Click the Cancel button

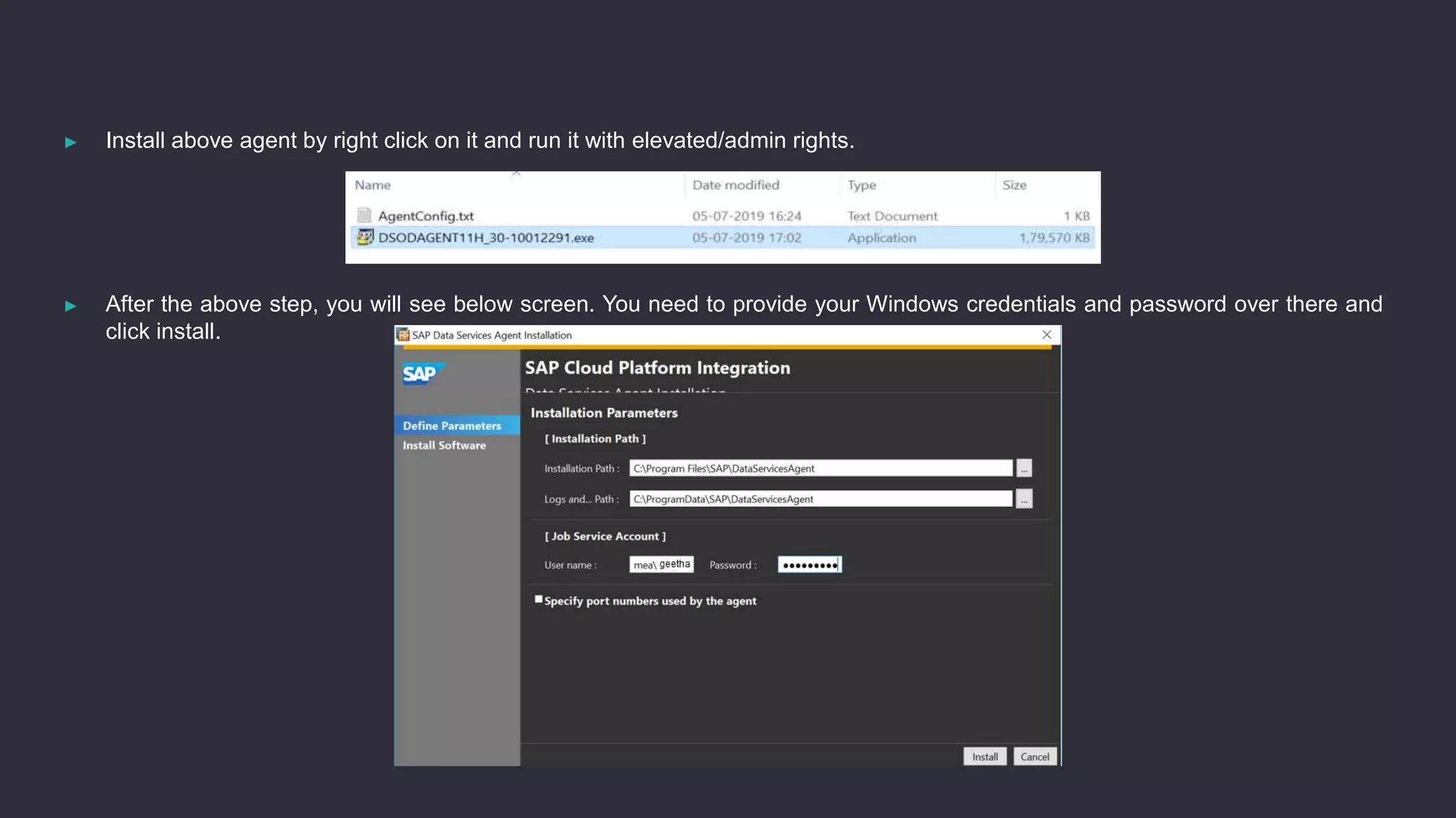(1034, 757)
